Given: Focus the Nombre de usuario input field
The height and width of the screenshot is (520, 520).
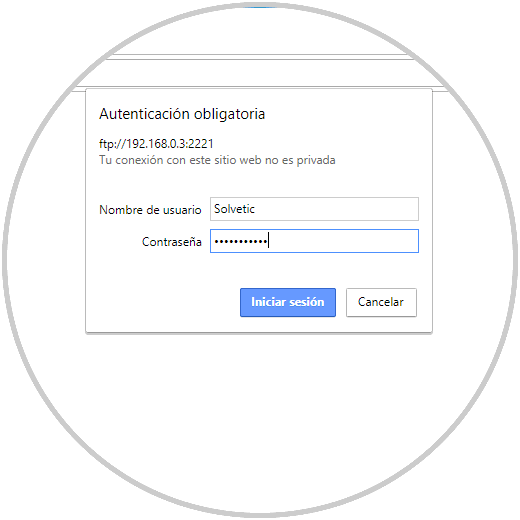Looking at the screenshot, I should pyautogui.click(x=314, y=209).
